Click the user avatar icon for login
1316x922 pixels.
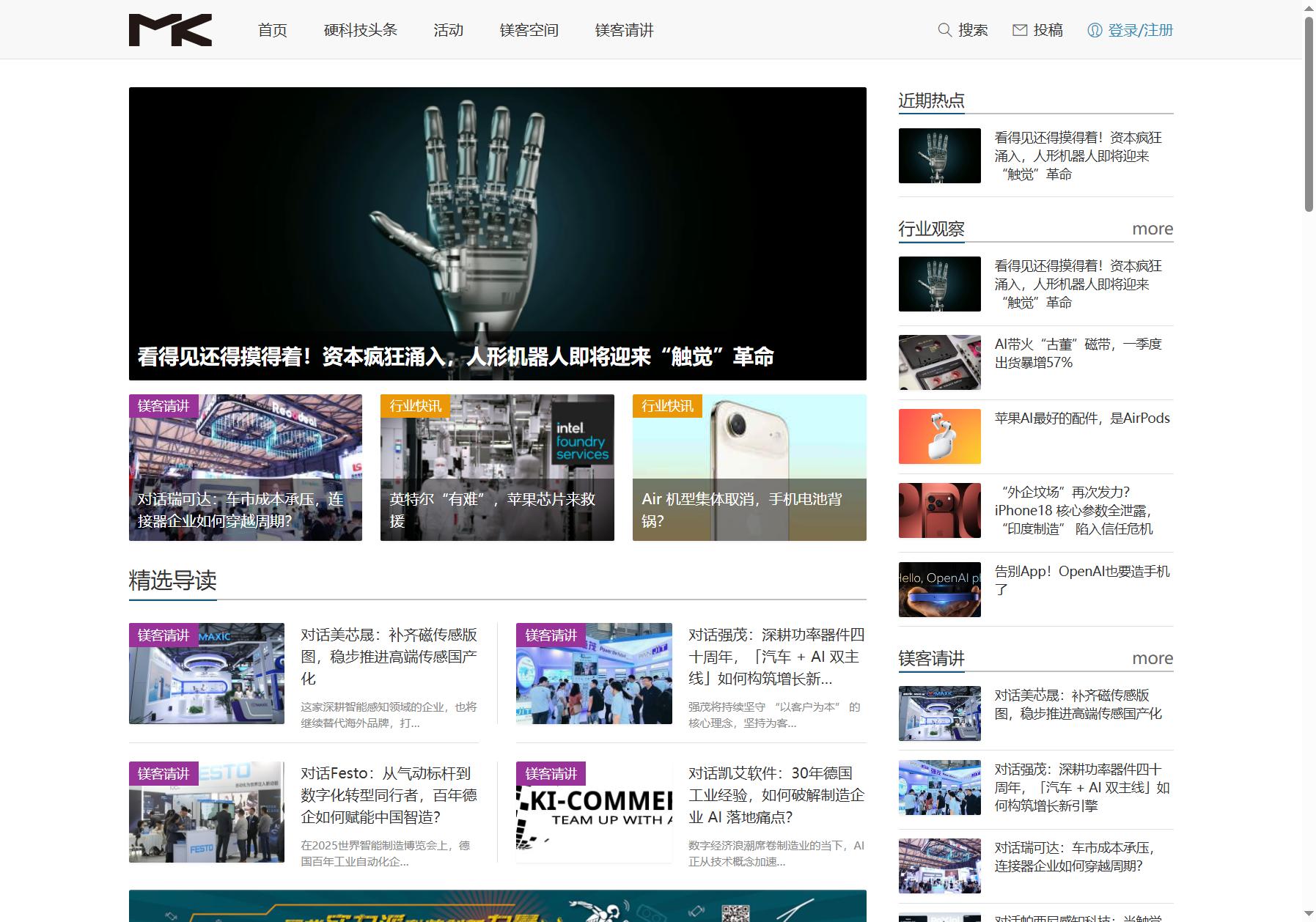1095,30
